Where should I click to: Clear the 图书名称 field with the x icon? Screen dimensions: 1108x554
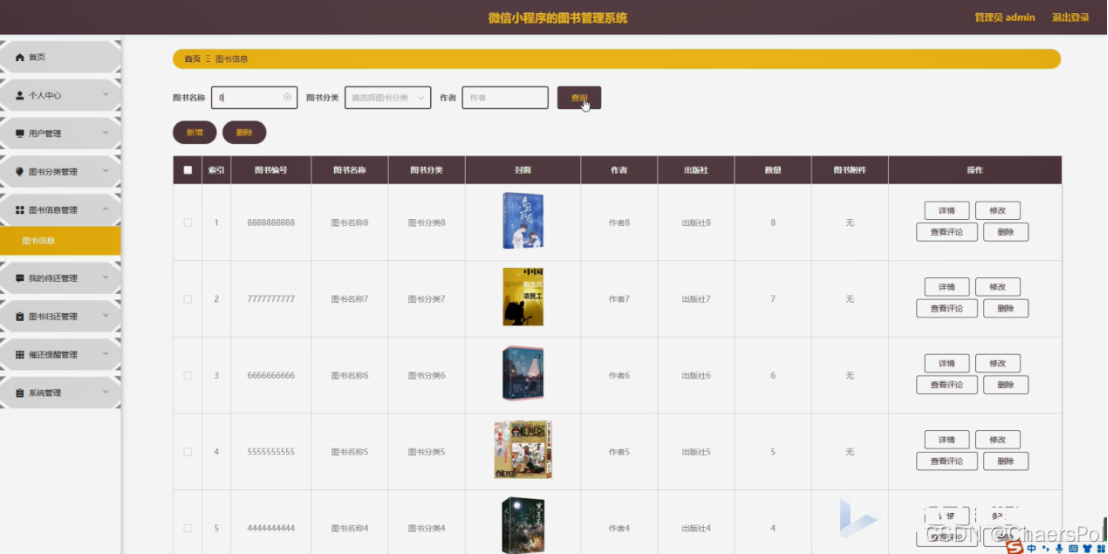(x=288, y=98)
